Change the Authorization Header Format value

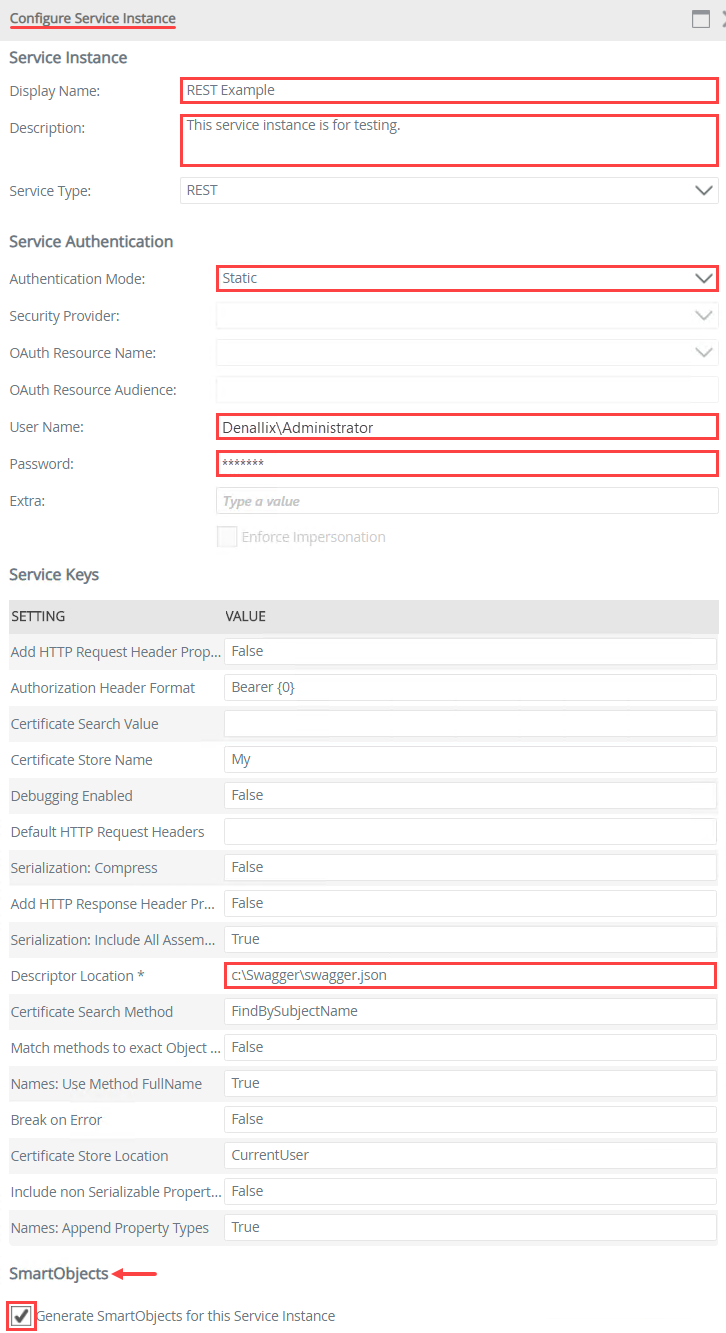[470, 687]
